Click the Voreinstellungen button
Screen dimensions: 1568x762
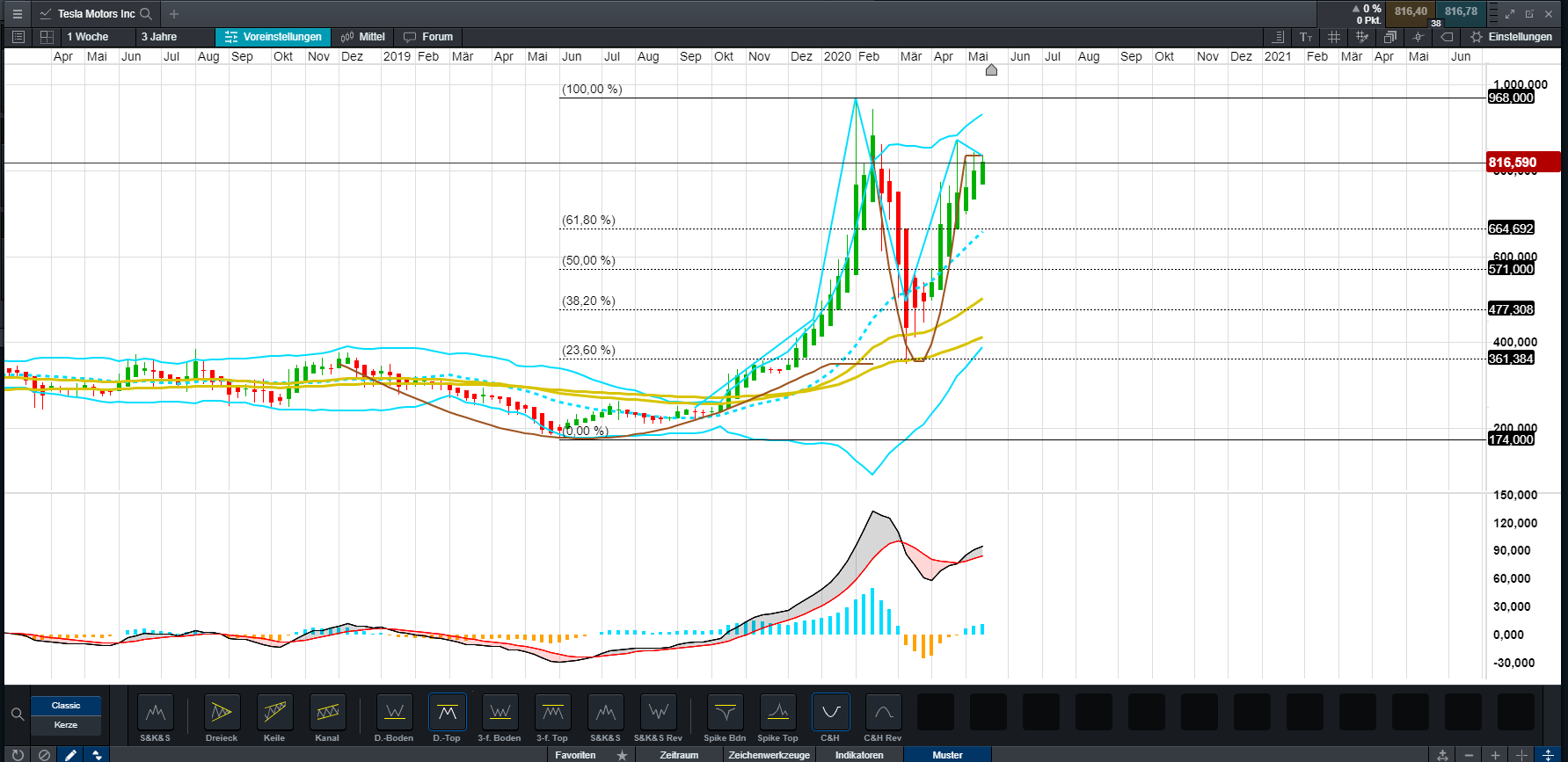pos(273,37)
